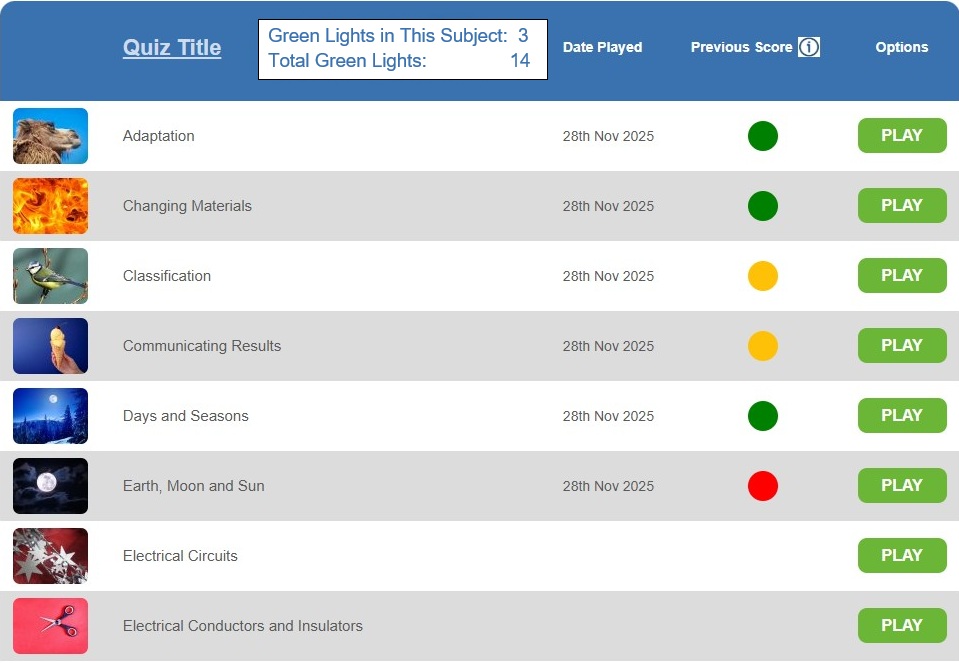Click the snowy night thumbnail for Days and Seasons

pos(49,415)
